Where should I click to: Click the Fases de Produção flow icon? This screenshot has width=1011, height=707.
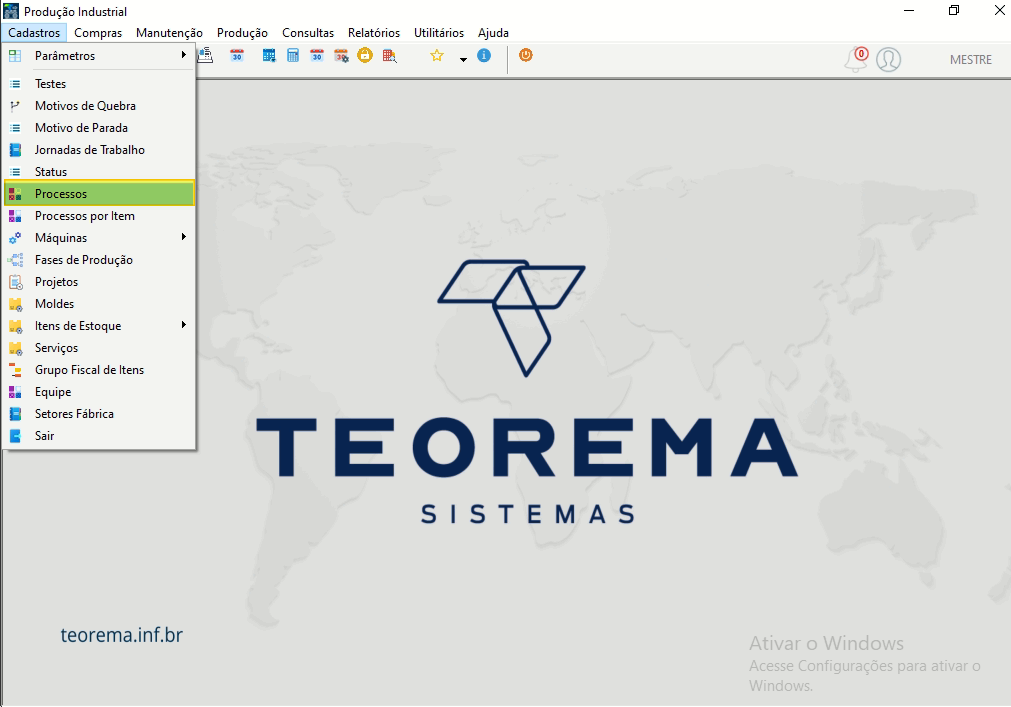pos(15,260)
